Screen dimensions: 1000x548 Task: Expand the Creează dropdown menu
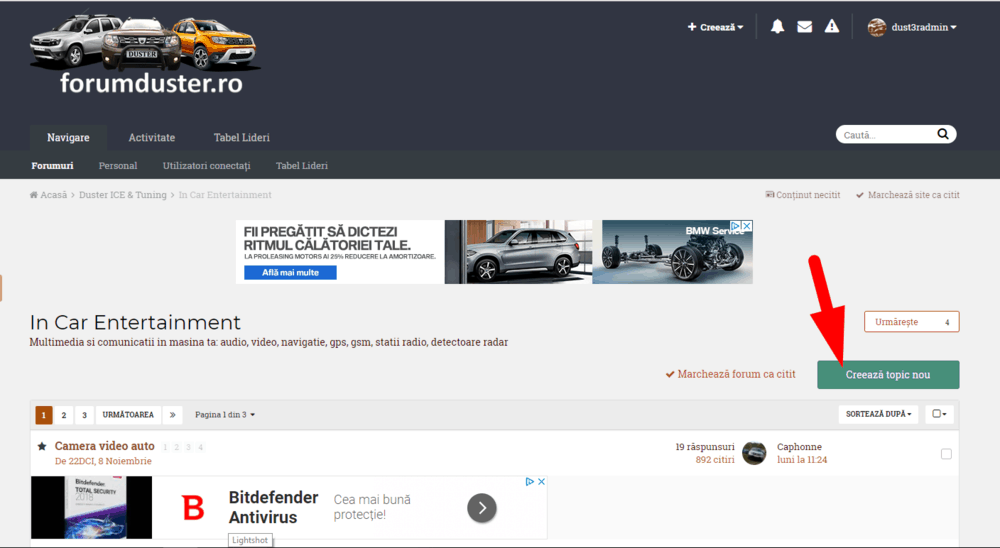coord(715,27)
